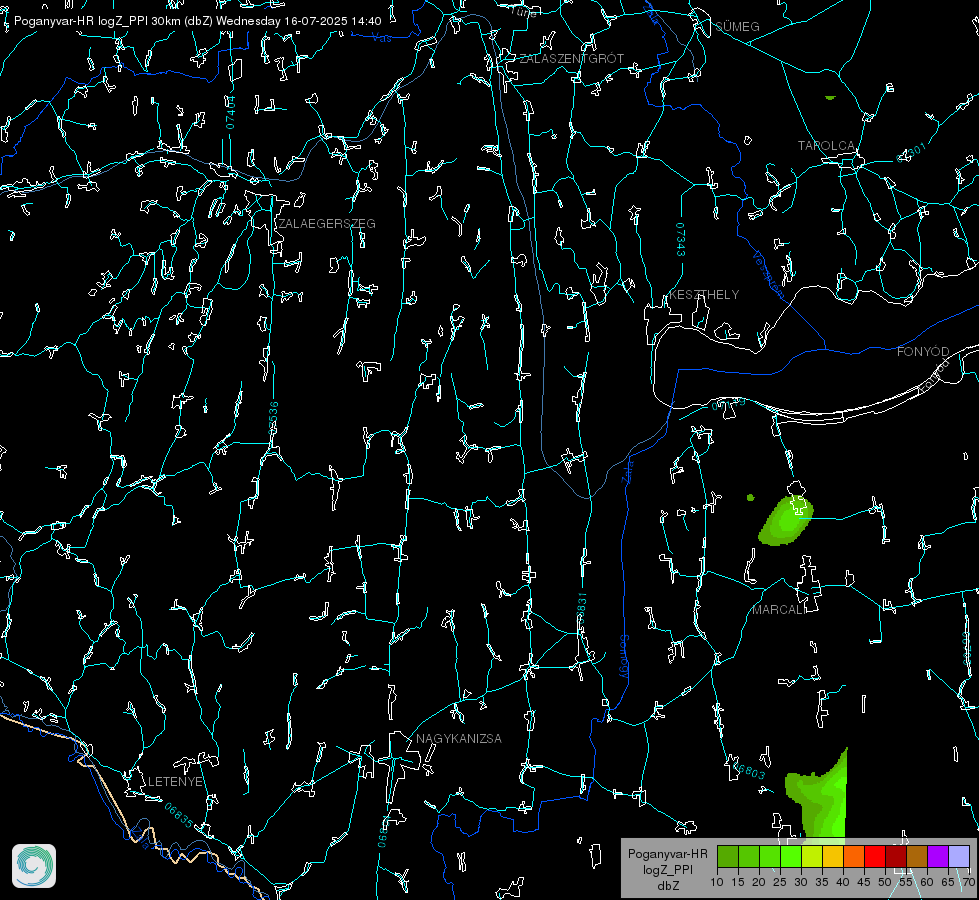The width and height of the screenshot is (979, 900).
Task: Click the tiny green echo dot near Sümeg
Action: tap(830, 97)
